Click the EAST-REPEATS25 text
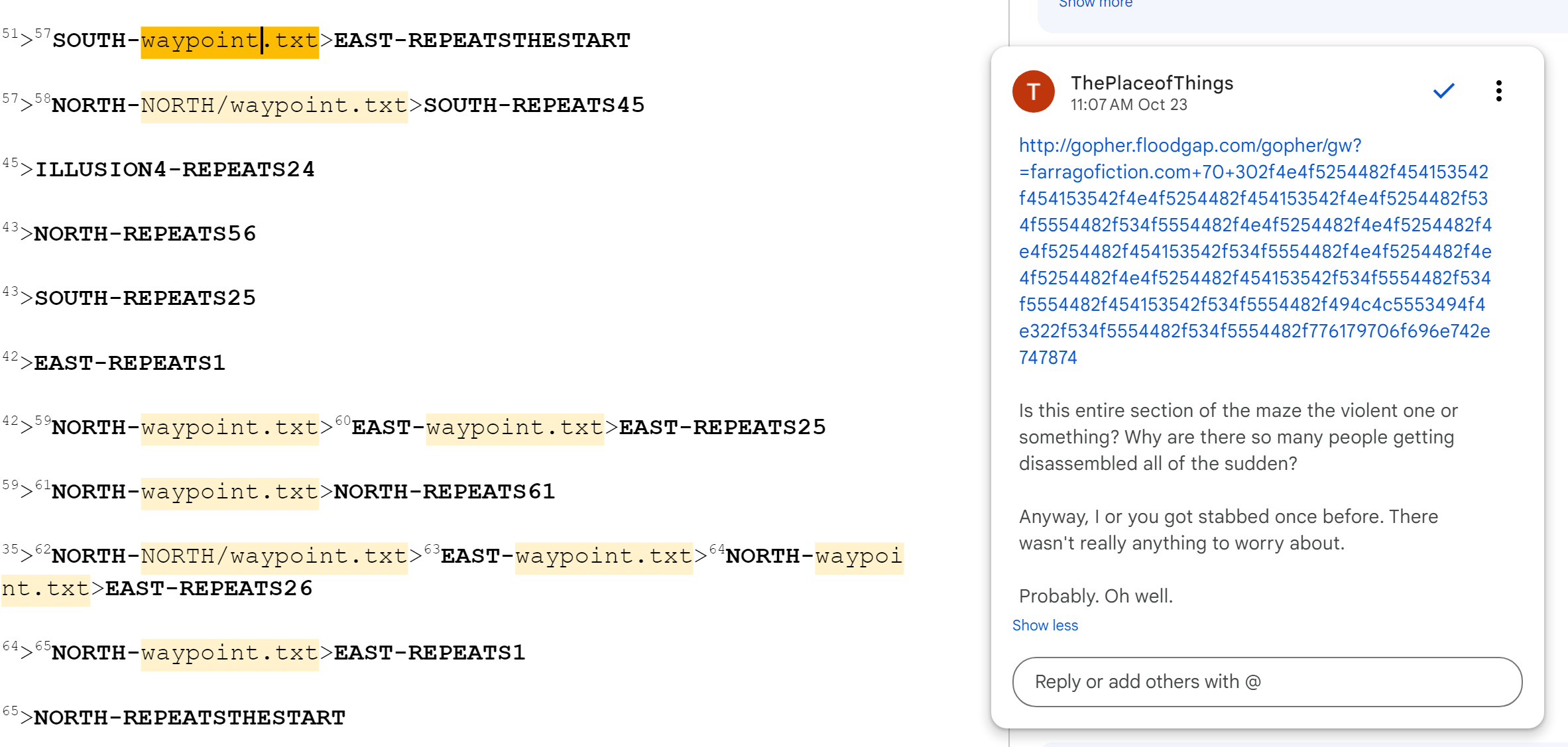 point(722,428)
